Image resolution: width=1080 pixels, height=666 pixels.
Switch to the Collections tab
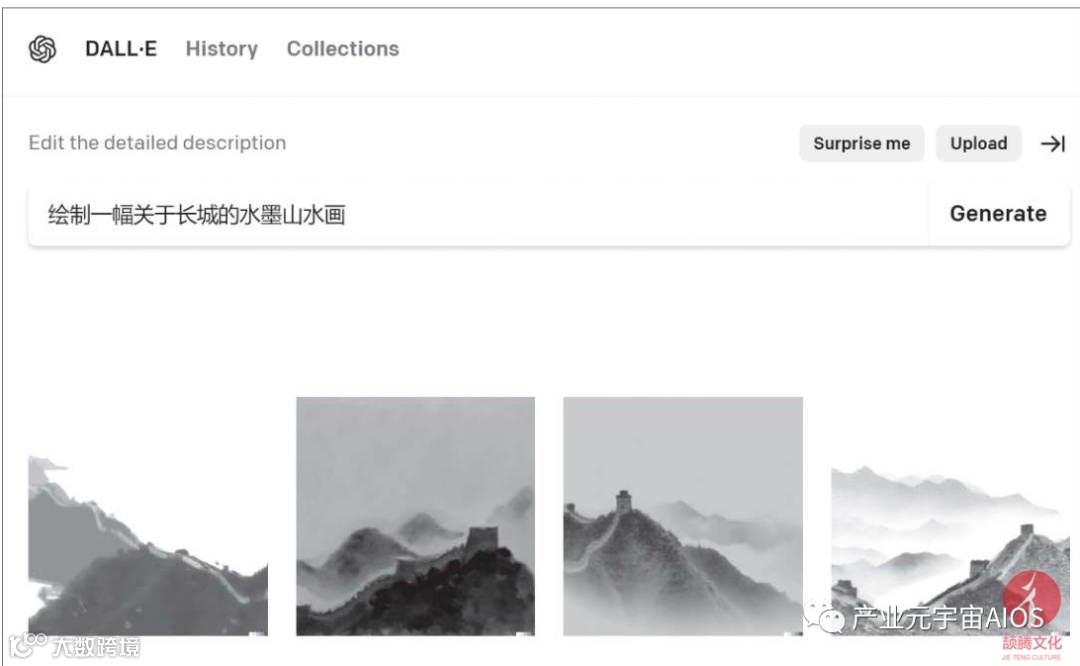(343, 49)
